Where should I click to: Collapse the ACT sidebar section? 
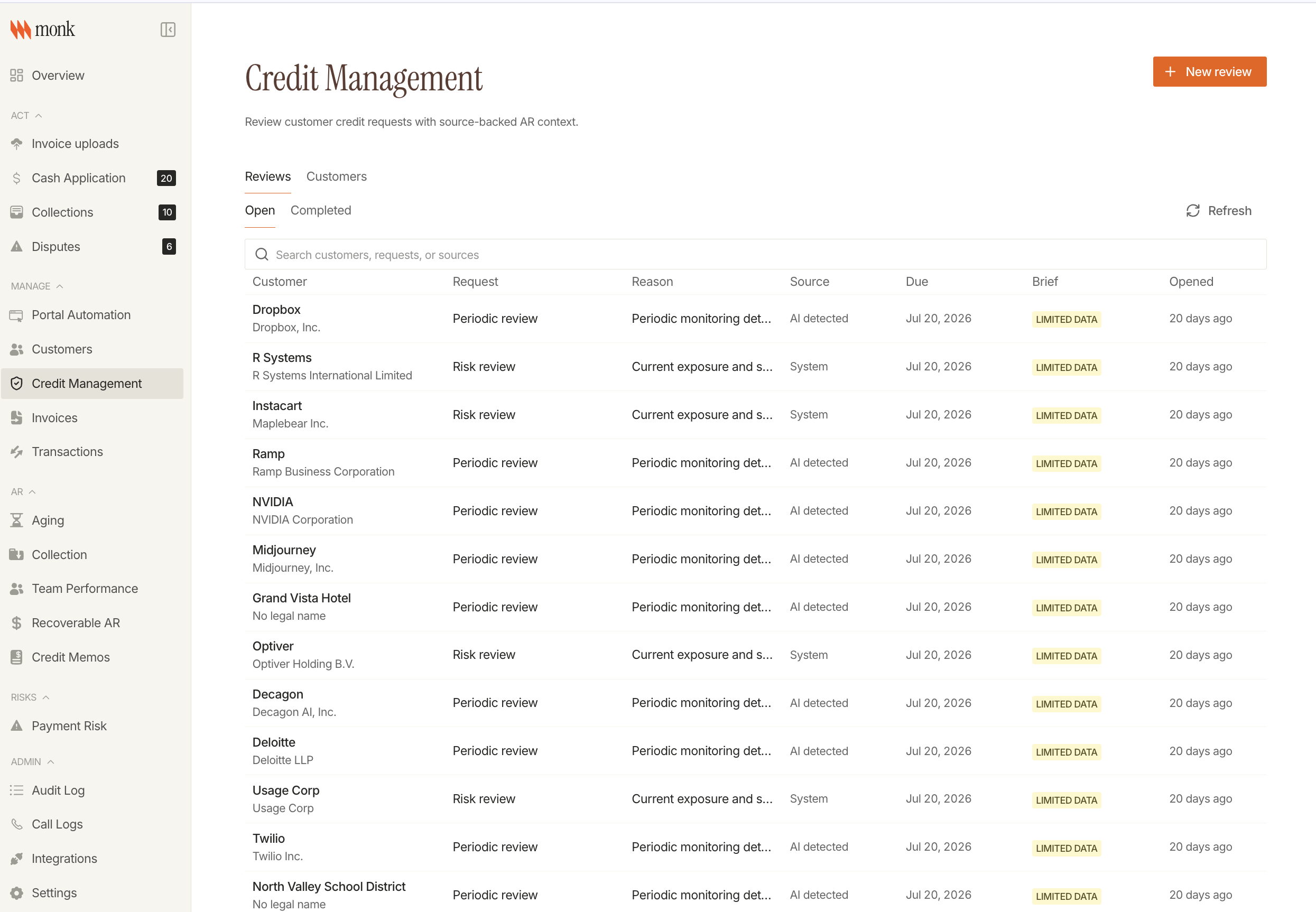[x=26, y=115]
